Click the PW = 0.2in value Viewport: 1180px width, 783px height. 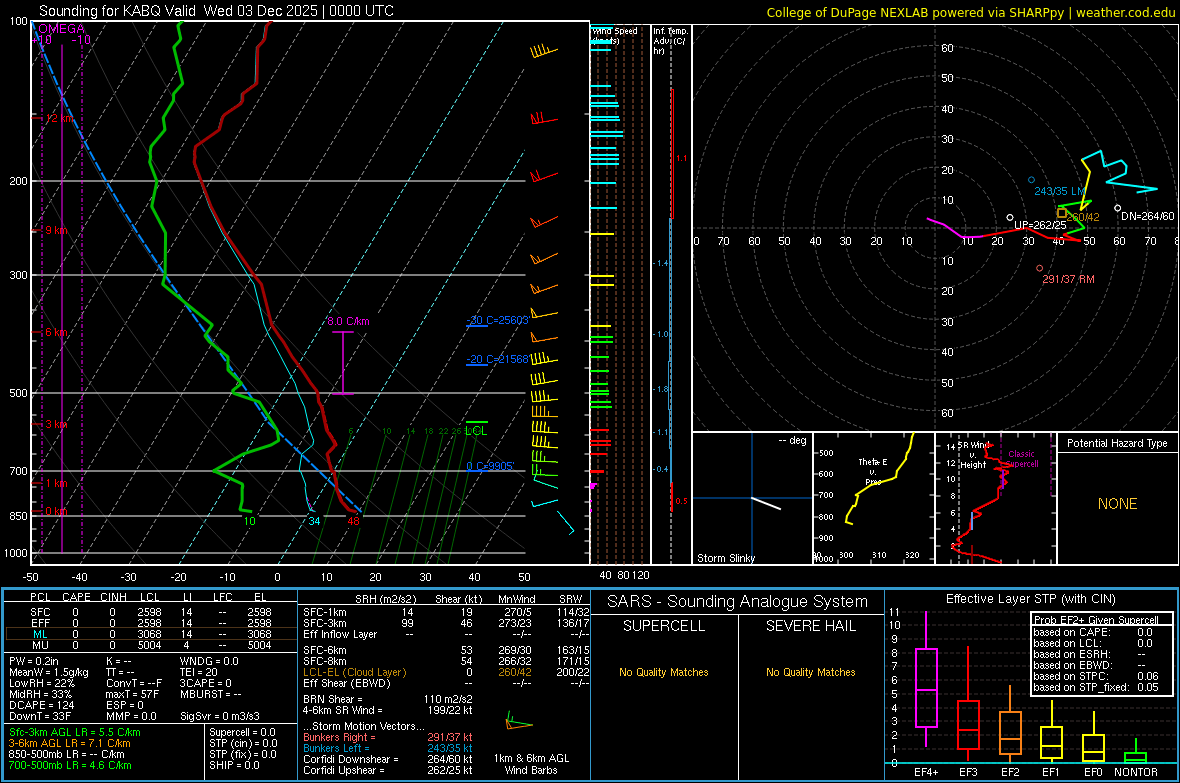coord(34,661)
